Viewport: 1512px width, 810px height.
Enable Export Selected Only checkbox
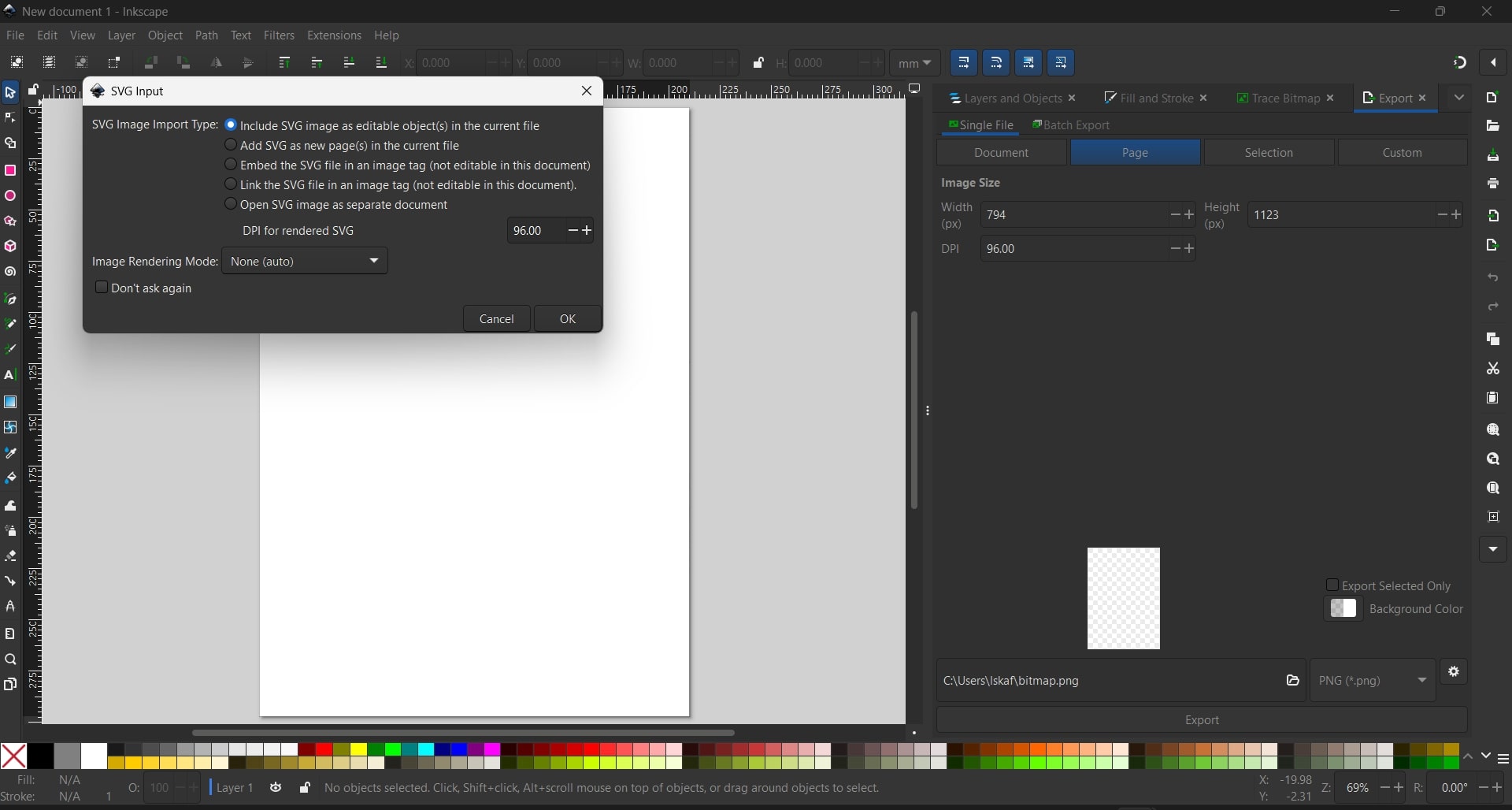point(1332,585)
